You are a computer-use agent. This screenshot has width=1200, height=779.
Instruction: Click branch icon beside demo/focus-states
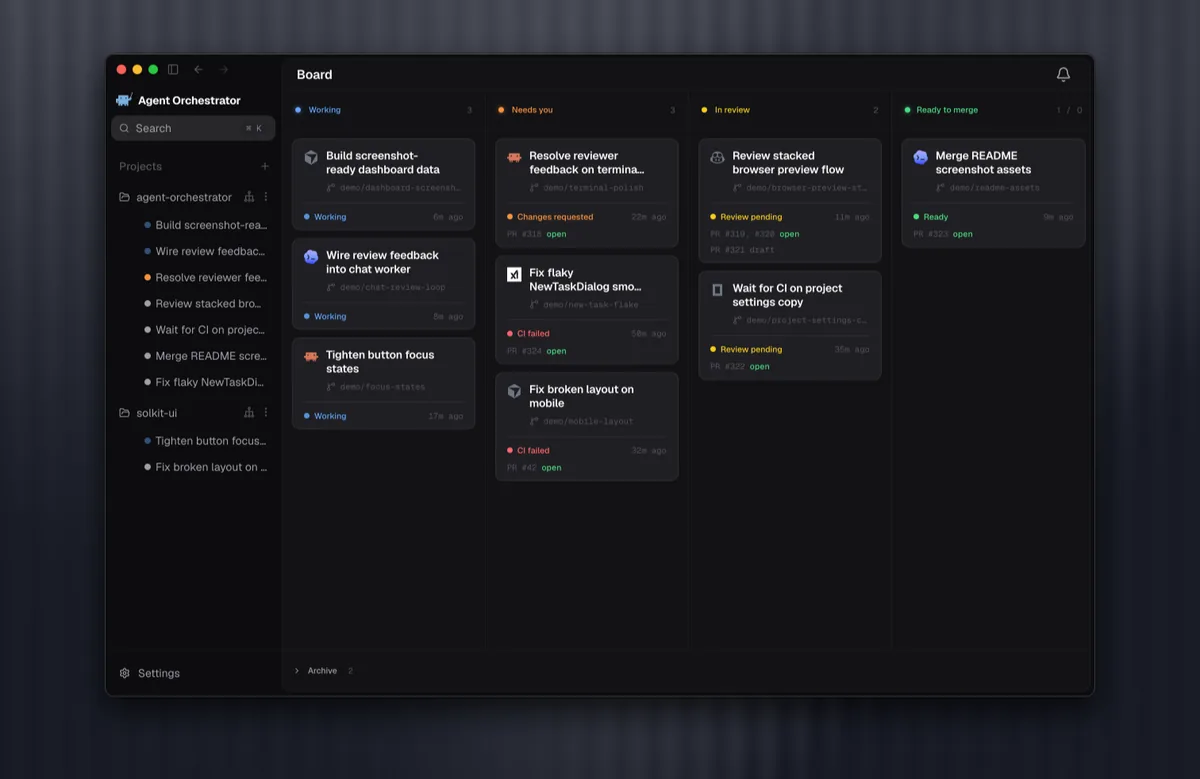(x=330, y=387)
